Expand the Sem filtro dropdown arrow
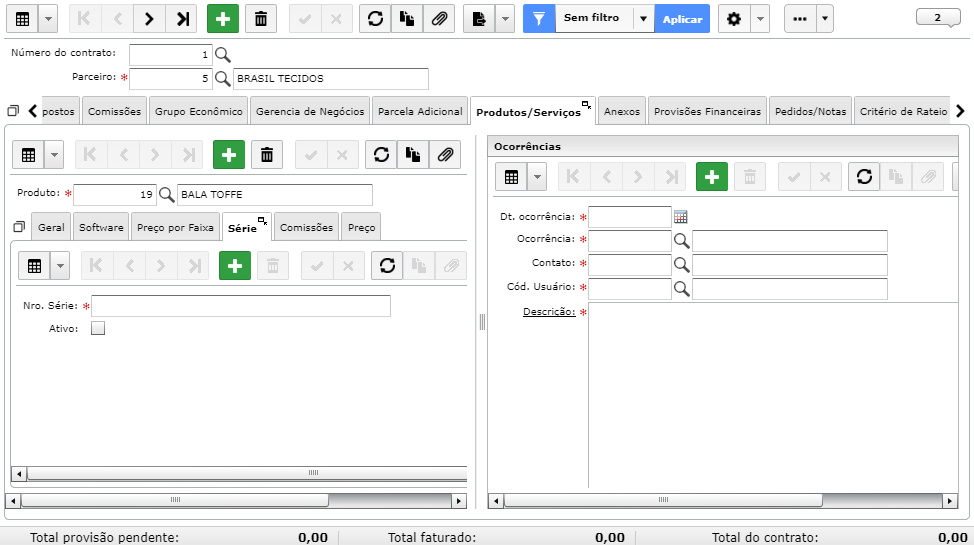Screen dimensions: 974x545 coord(644,19)
